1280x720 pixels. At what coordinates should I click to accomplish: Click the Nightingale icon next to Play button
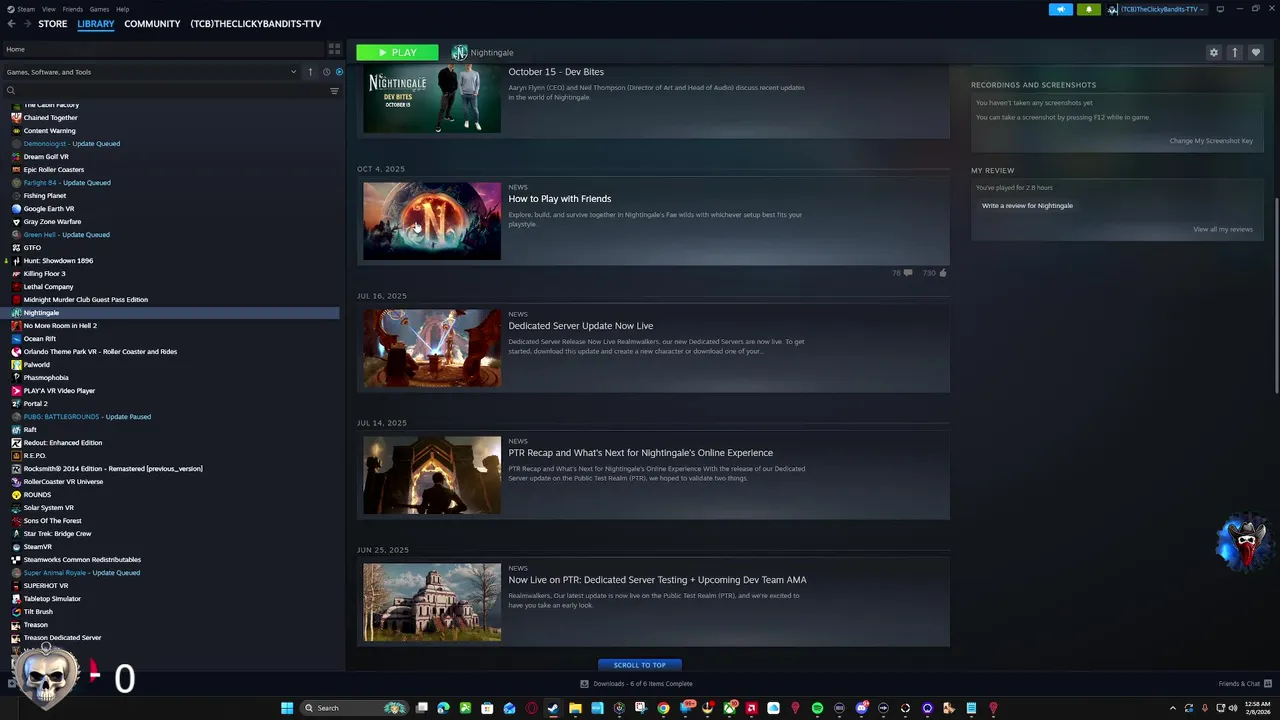(459, 52)
